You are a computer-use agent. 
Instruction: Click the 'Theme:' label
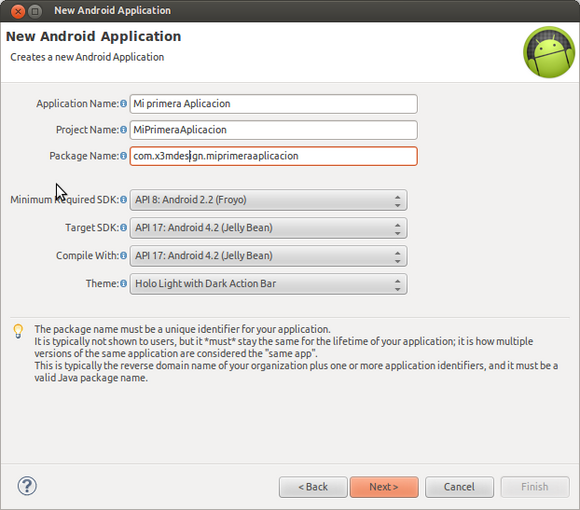(102, 284)
